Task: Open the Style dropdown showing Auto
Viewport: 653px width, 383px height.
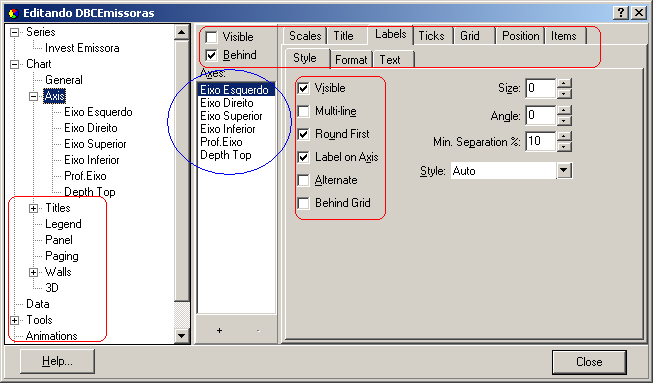Action: (x=564, y=170)
